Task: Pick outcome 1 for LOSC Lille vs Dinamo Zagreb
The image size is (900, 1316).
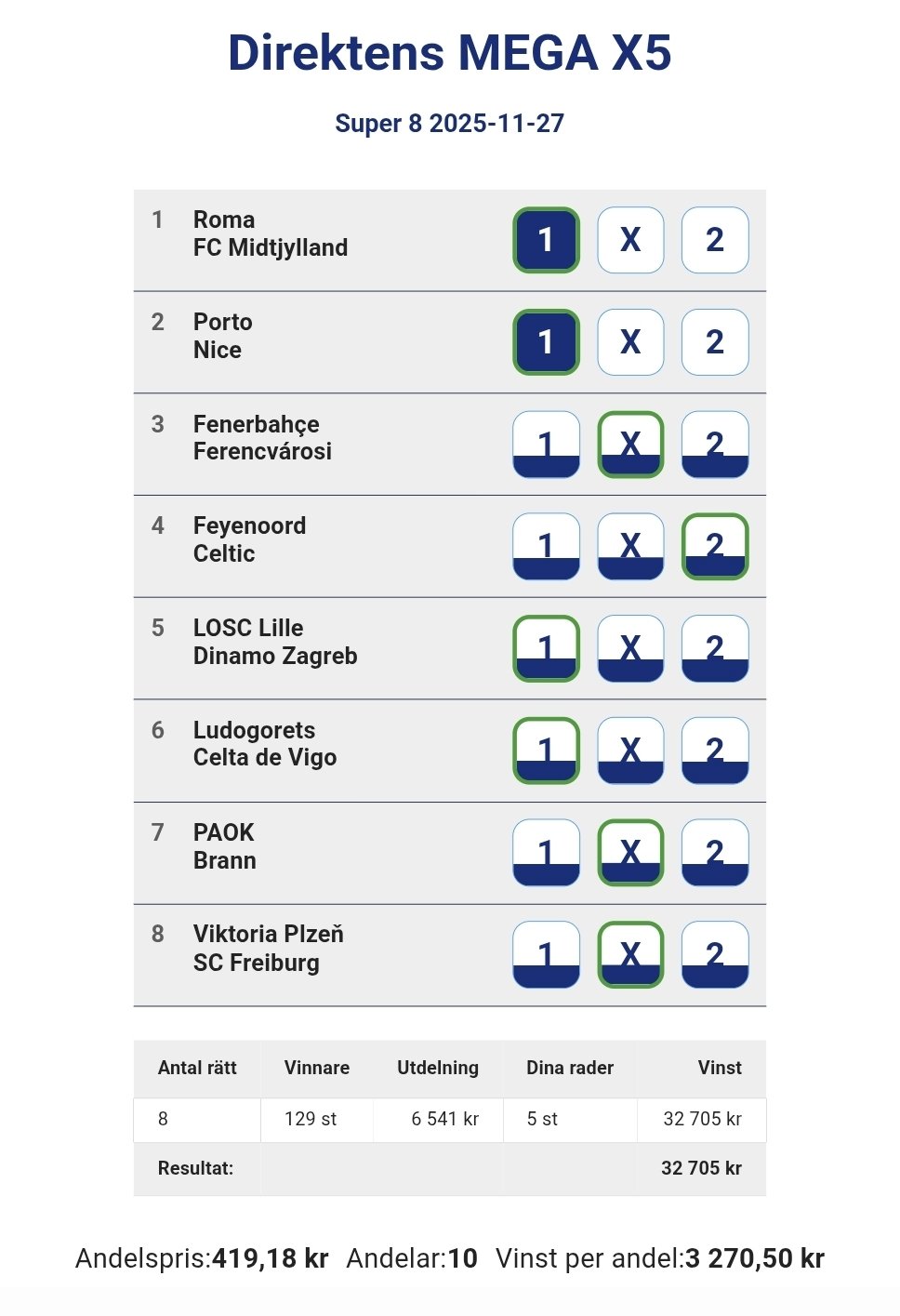Action: point(546,648)
